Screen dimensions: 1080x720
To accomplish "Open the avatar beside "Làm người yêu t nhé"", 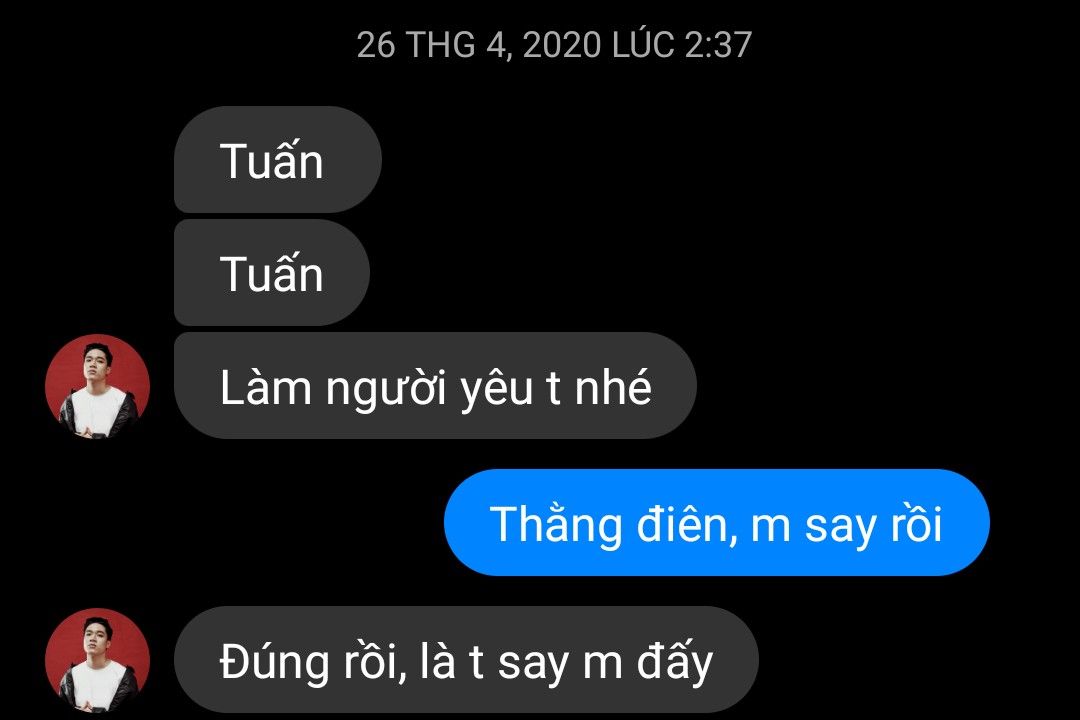I will (97, 387).
